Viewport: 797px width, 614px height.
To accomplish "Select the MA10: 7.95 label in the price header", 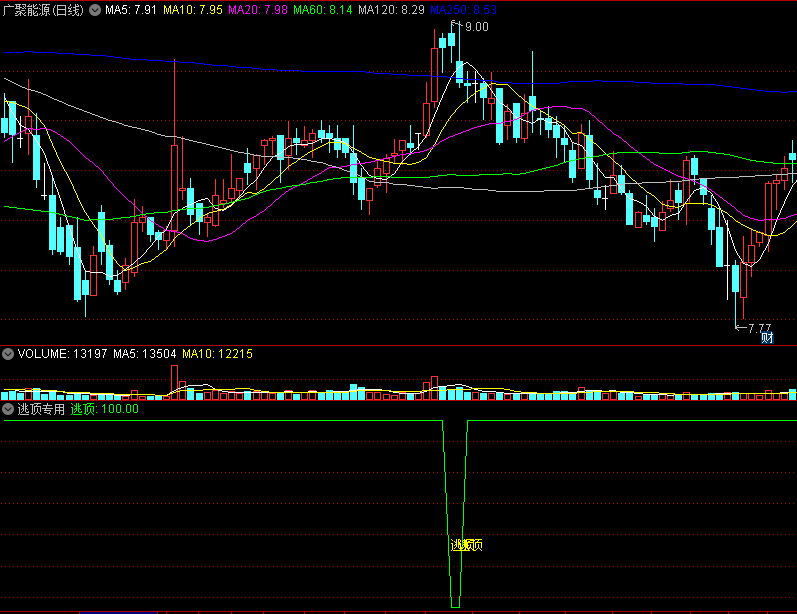I will click(193, 10).
